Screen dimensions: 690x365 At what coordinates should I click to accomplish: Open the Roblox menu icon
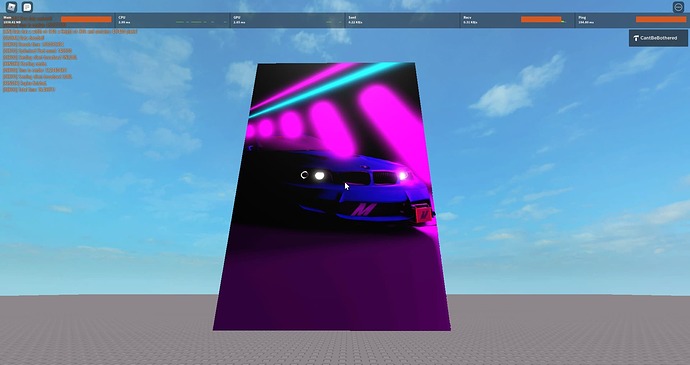click(11, 7)
